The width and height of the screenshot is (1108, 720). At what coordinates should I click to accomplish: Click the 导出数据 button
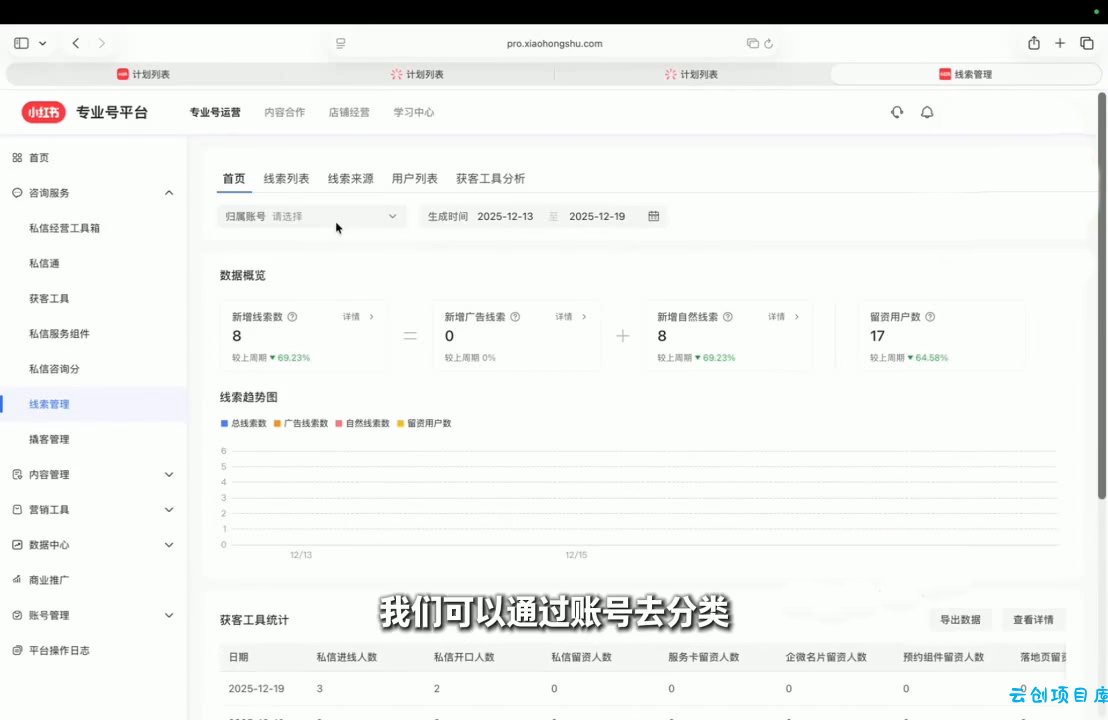tap(960, 620)
